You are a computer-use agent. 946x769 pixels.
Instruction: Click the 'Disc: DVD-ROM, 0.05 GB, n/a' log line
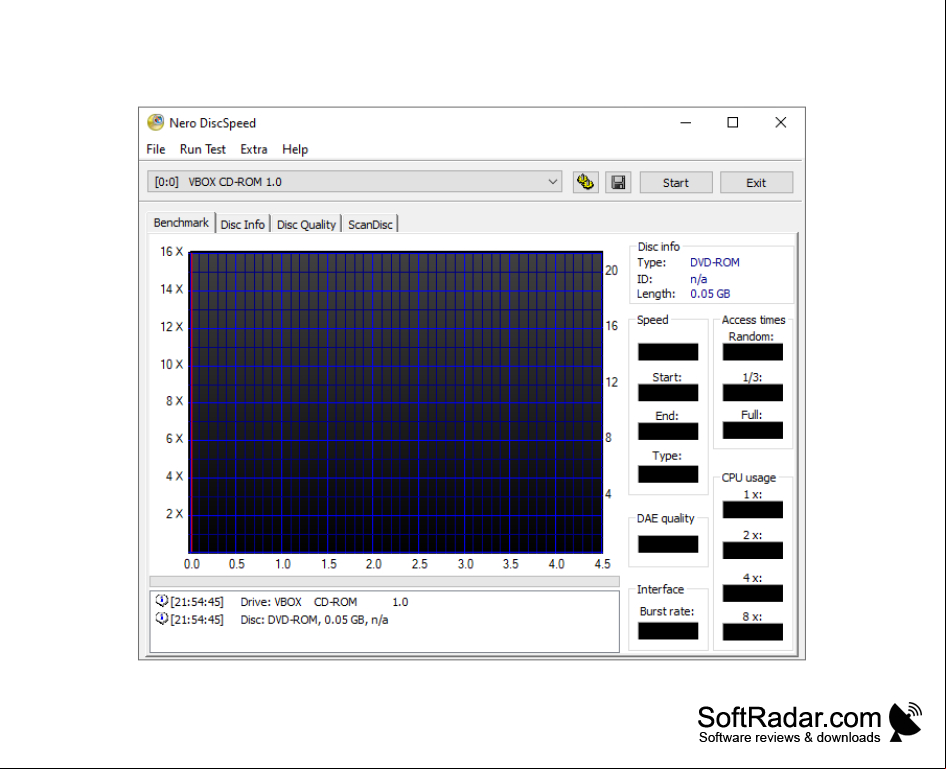coord(314,620)
